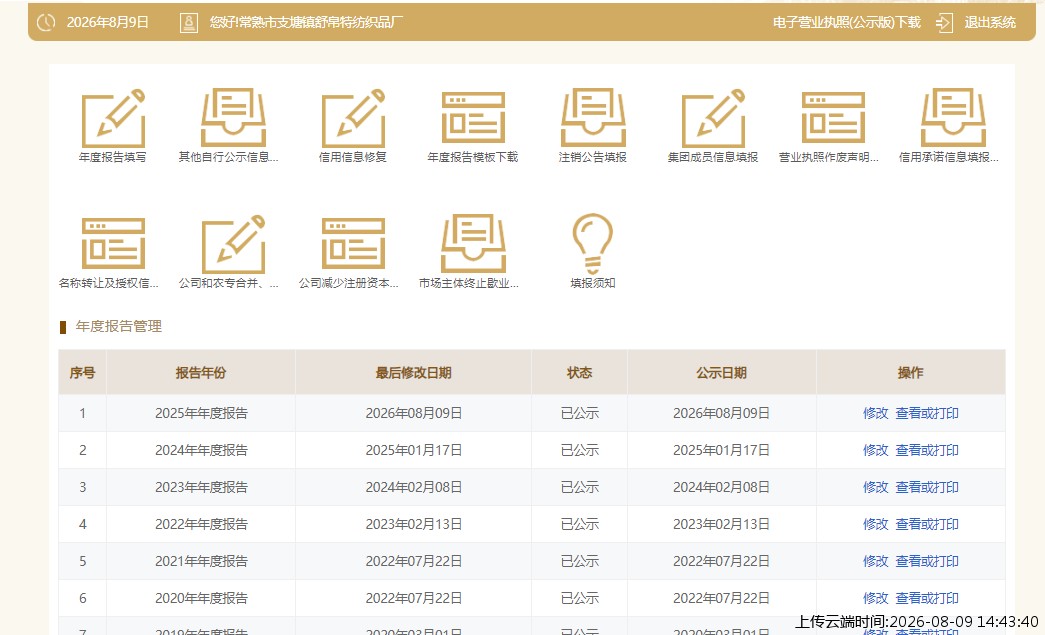The width and height of the screenshot is (1045, 635).
Task: Open 市场主体终止歇业 icon
Action: tap(473, 243)
